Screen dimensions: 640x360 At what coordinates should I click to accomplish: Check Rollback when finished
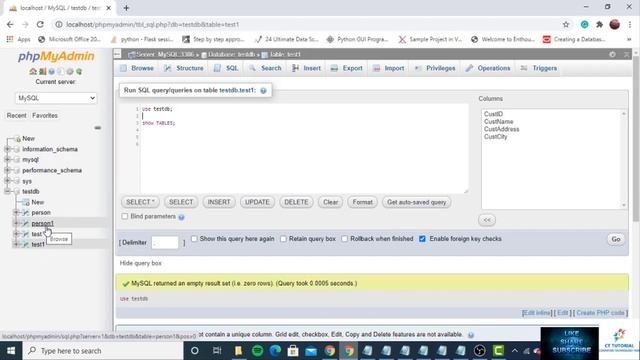coord(344,239)
